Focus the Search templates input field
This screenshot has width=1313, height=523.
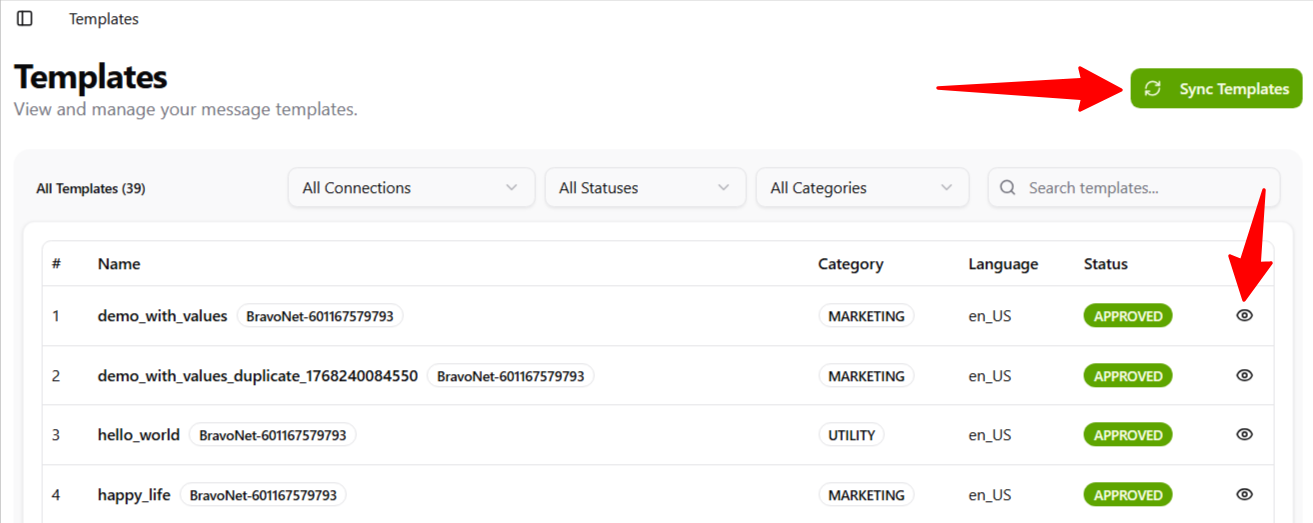pos(1145,188)
